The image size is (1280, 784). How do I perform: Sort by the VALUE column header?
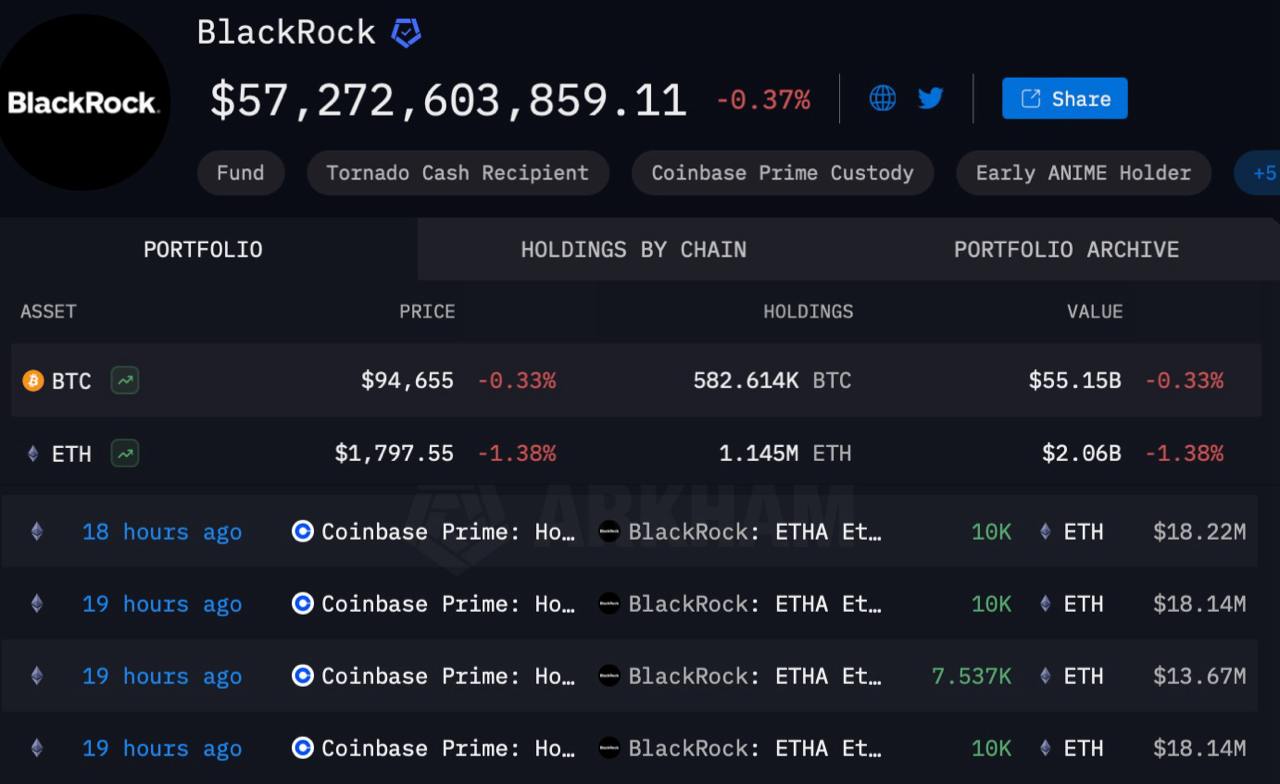pos(1095,311)
